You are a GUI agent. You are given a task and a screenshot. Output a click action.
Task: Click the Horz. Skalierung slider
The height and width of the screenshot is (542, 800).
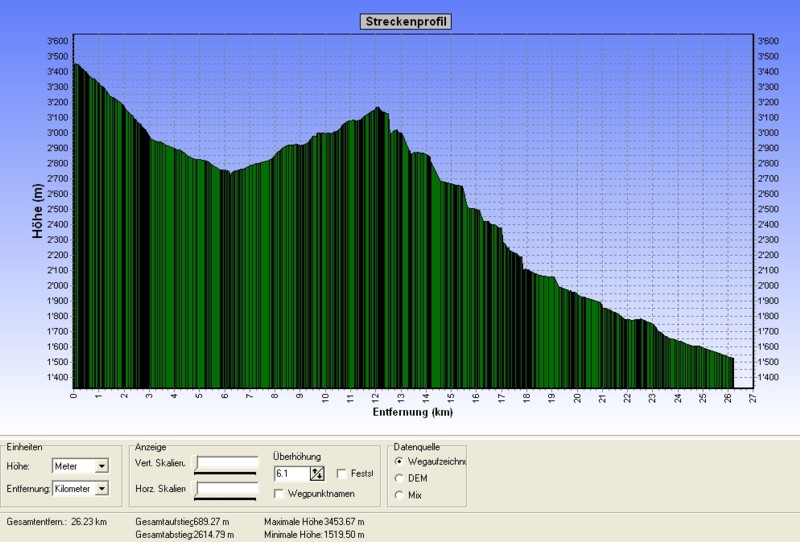[x=226, y=488]
